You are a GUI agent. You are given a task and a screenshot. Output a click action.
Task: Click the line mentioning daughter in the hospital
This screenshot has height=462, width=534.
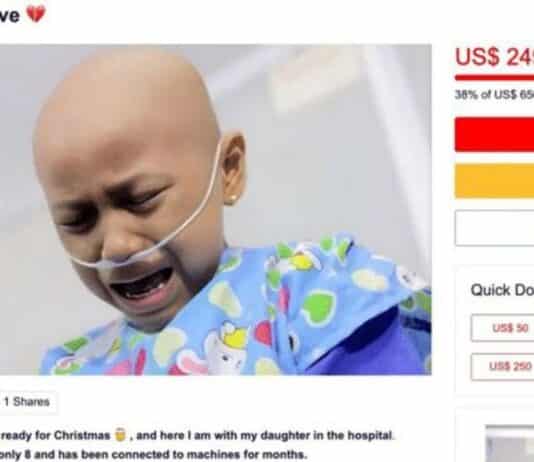(x=197, y=435)
